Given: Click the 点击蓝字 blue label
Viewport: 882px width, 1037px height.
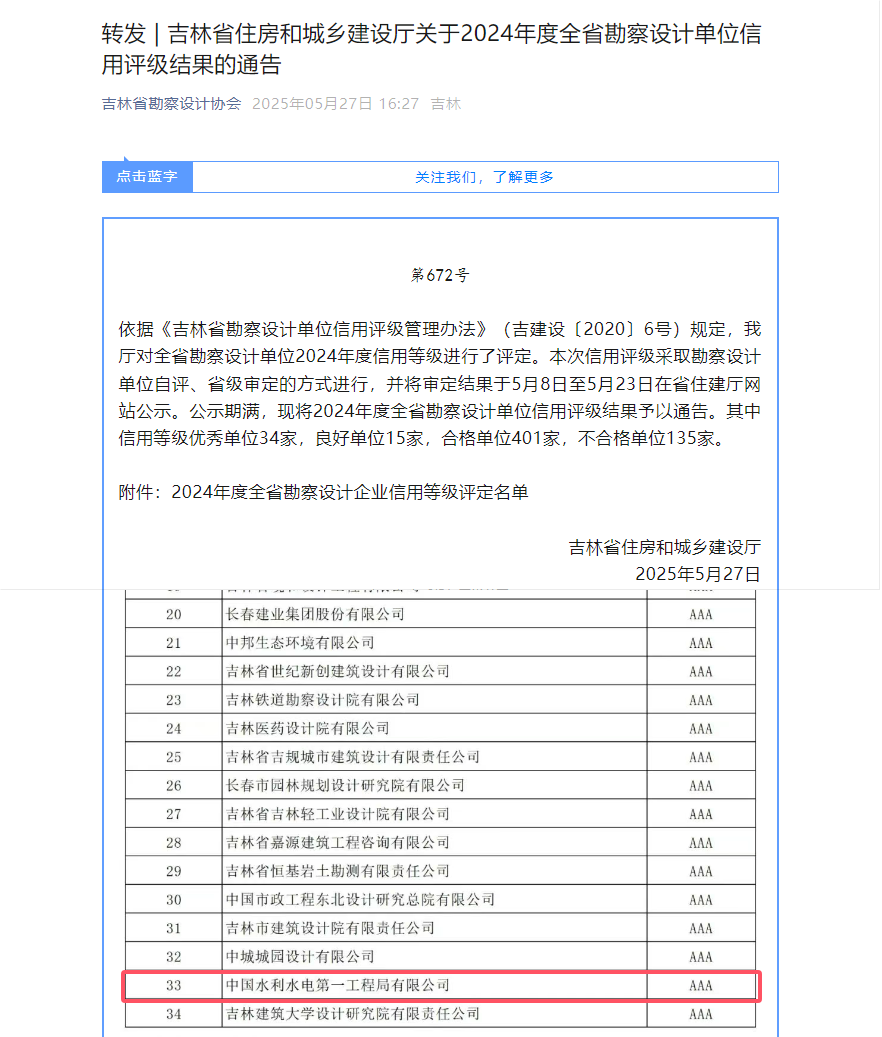Looking at the screenshot, I should pos(147,177).
